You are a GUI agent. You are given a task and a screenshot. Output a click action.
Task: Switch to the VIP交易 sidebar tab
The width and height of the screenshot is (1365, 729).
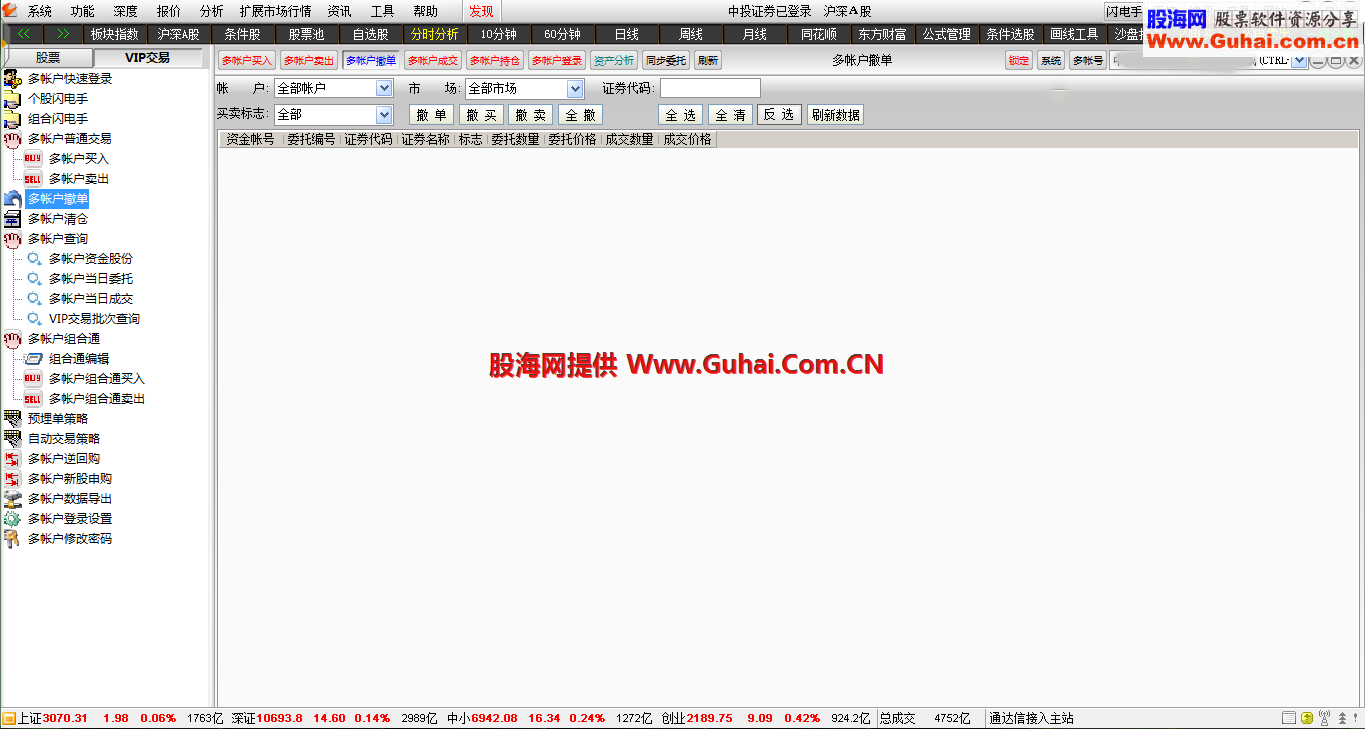(147, 58)
